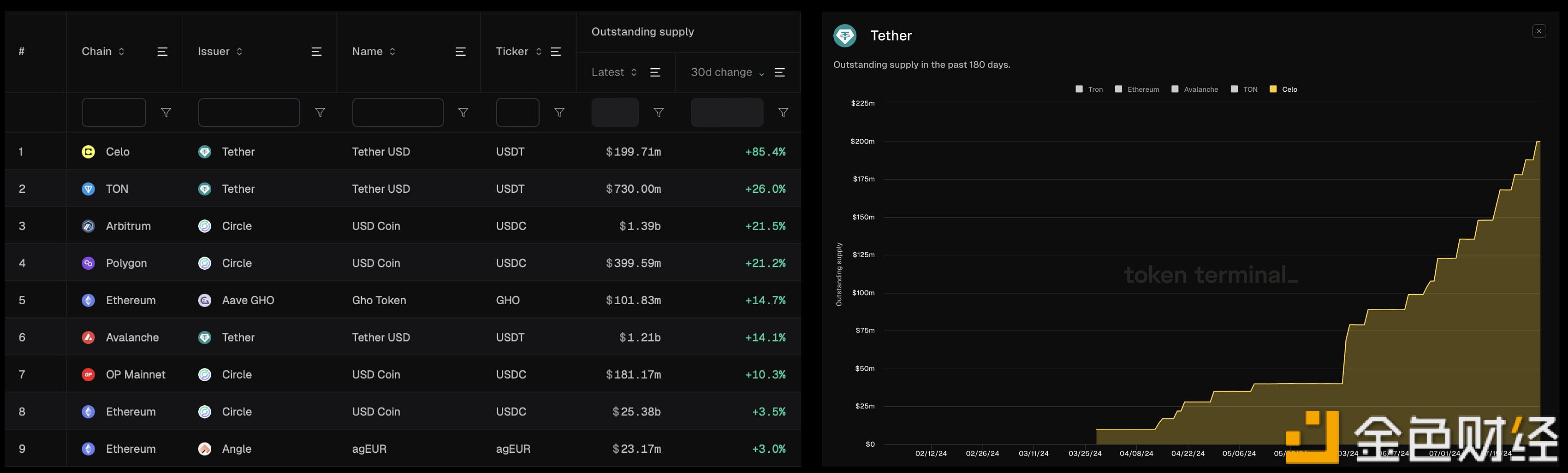Click the Name filter input box
Screen dimensions: 1568x473
(x=398, y=112)
